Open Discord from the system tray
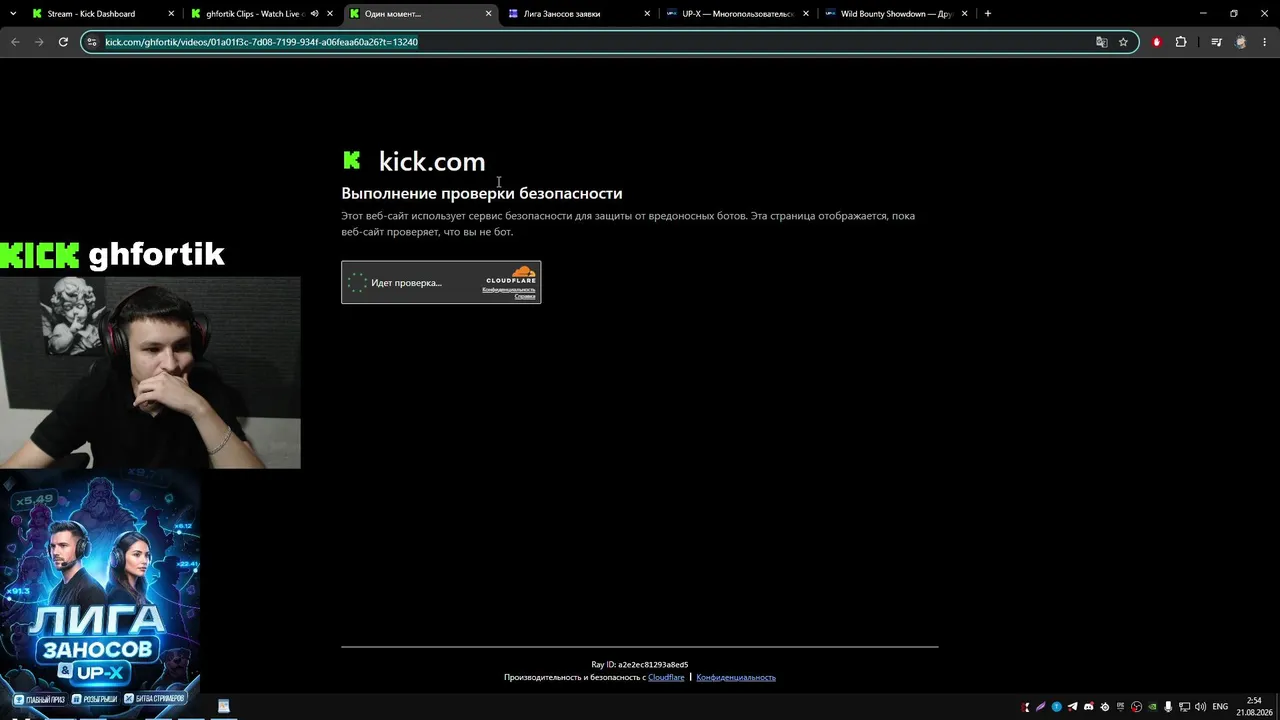Image resolution: width=1280 pixels, height=720 pixels. [1089, 707]
